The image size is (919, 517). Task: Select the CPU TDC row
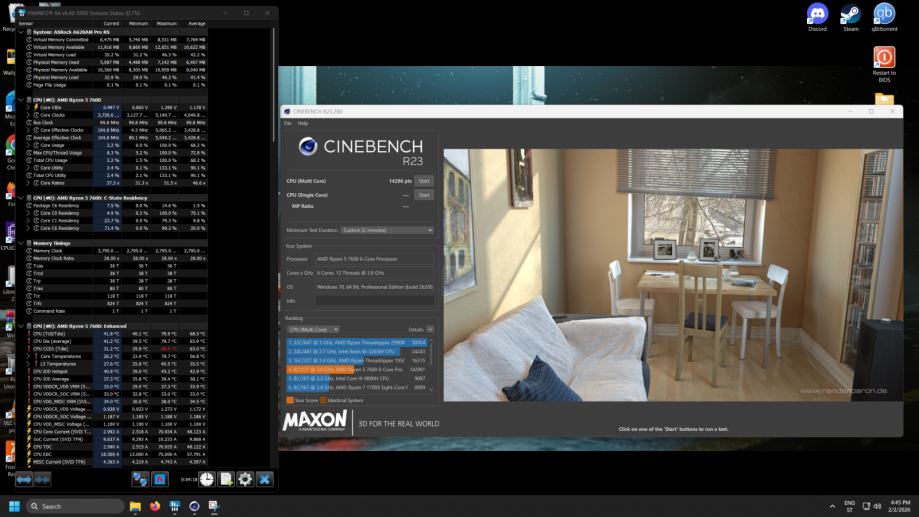116,447
